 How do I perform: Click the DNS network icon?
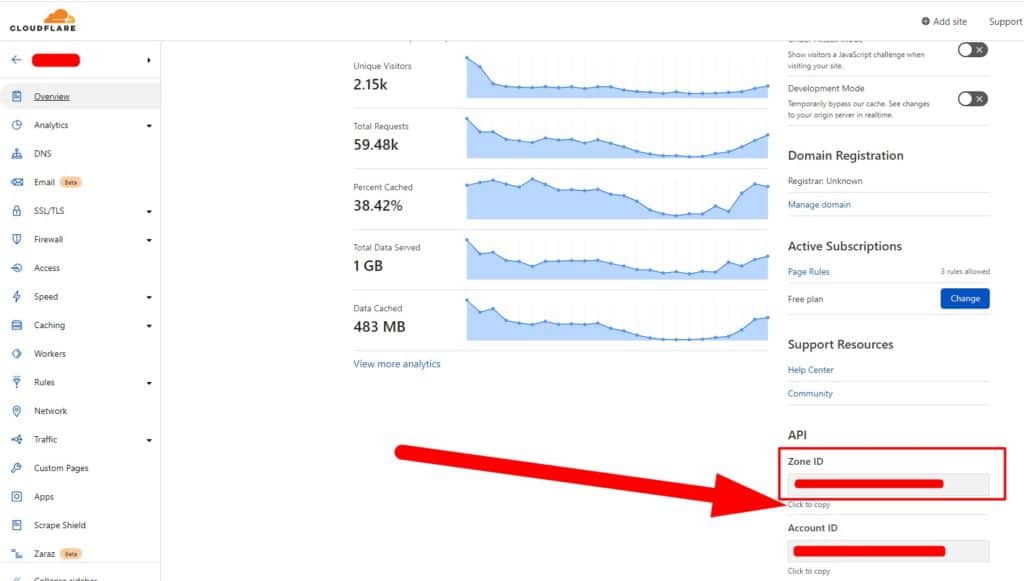click(17, 153)
